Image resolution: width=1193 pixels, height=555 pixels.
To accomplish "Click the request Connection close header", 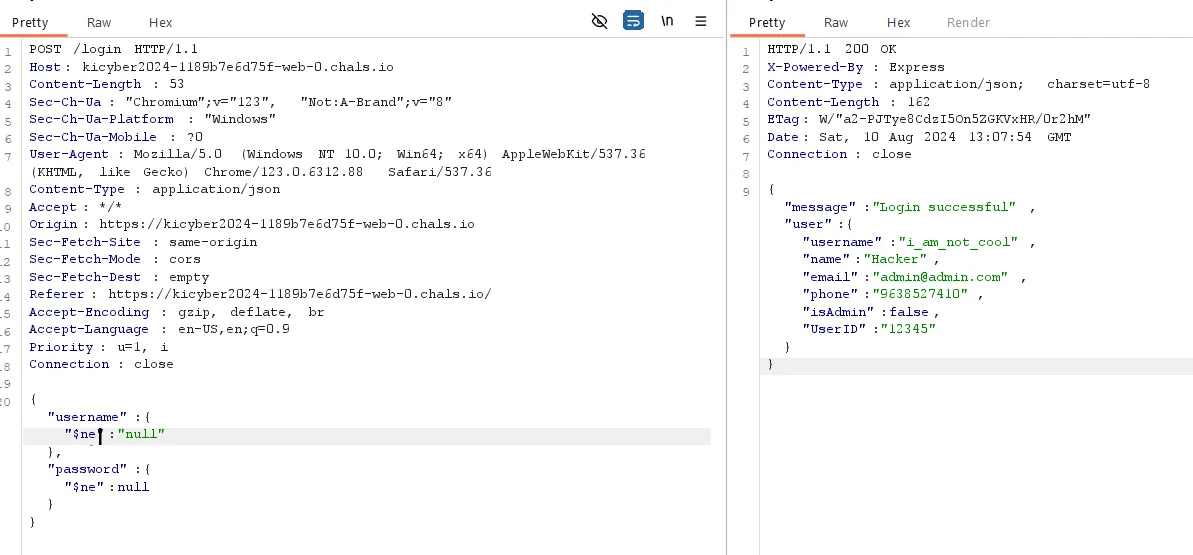I will (101, 365).
